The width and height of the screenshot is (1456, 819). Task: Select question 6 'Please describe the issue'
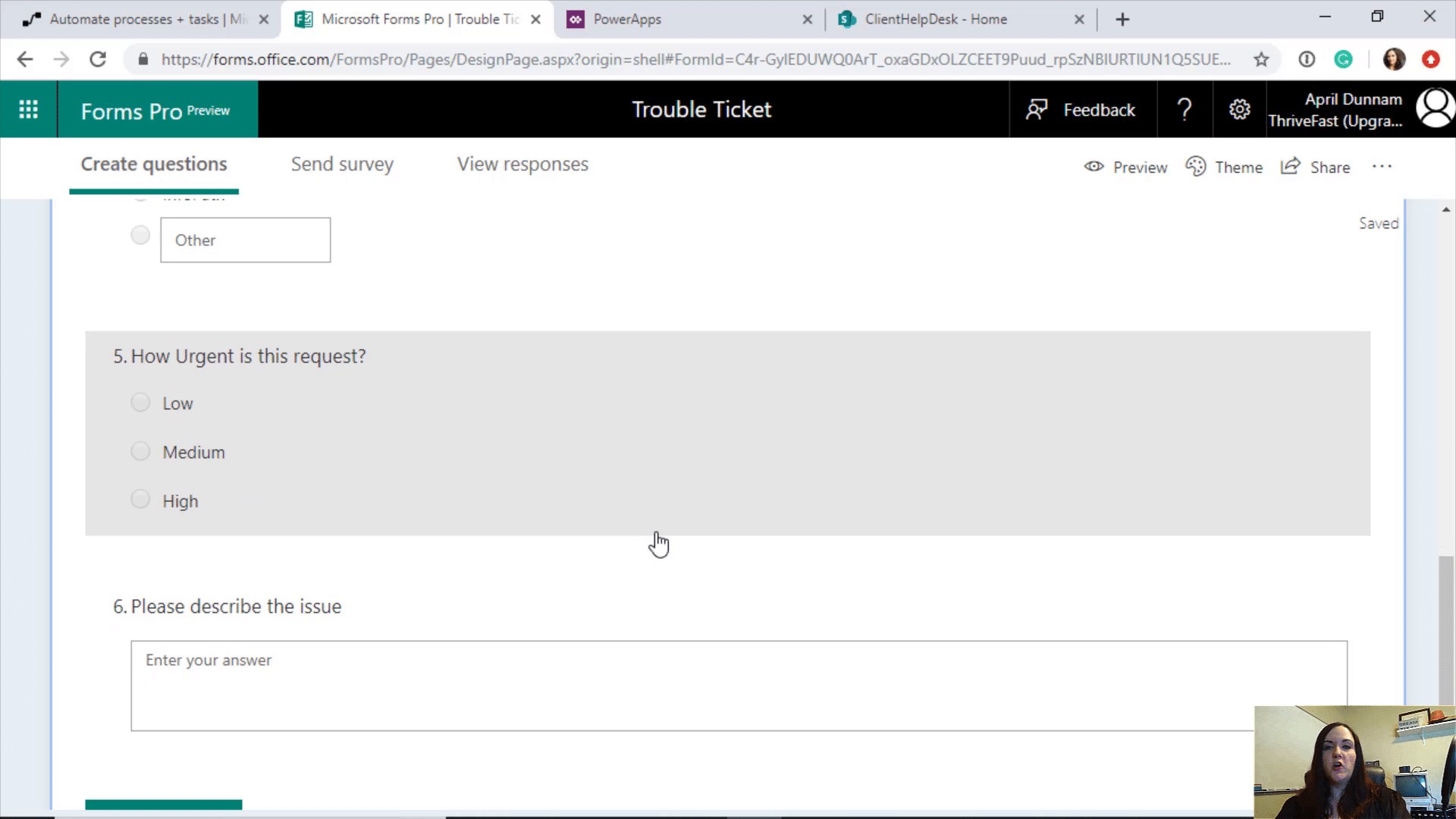(x=227, y=607)
